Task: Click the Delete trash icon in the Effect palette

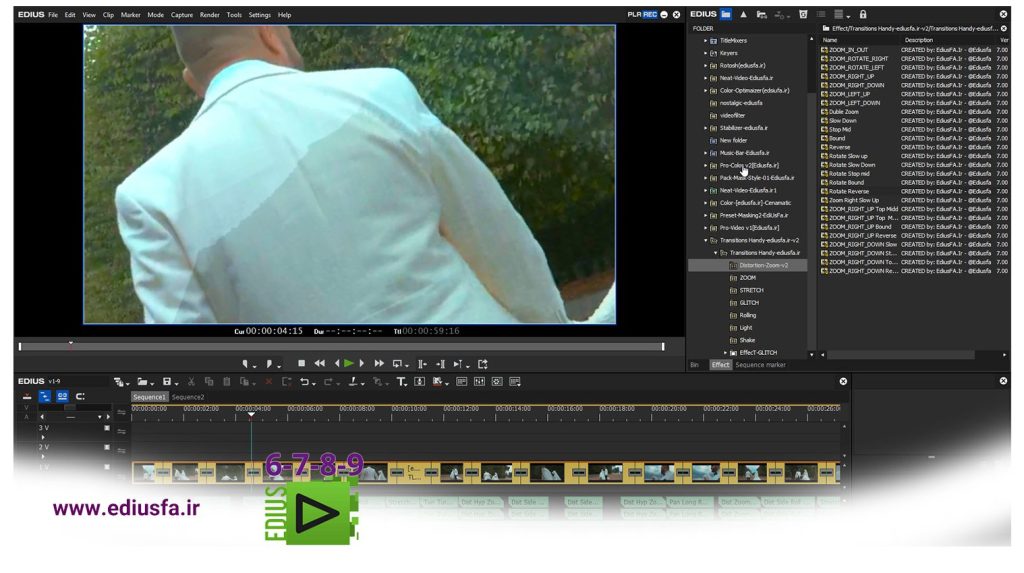Action: [803, 14]
